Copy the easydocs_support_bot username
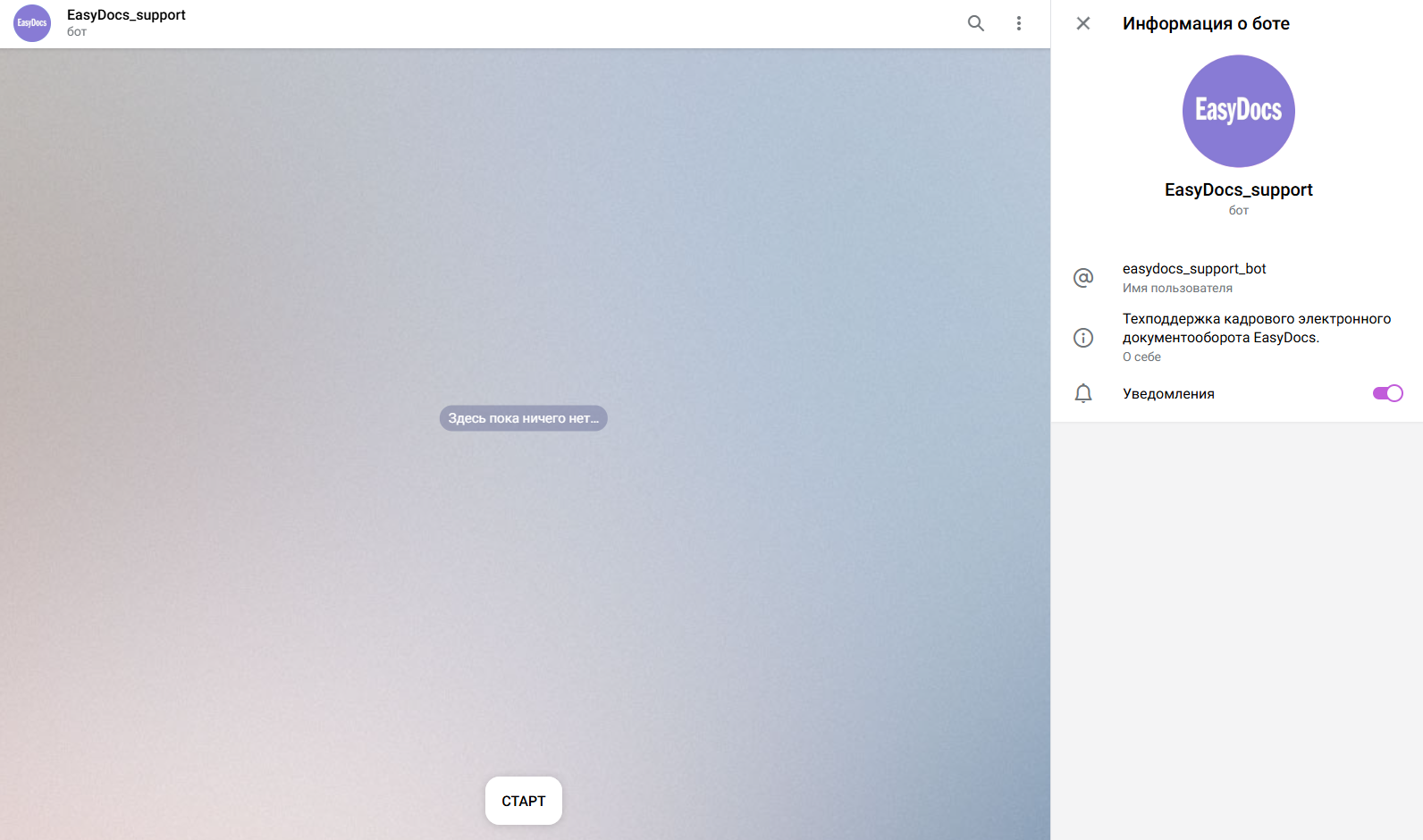Screen dimensions: 1423x840 point(1194,269)
